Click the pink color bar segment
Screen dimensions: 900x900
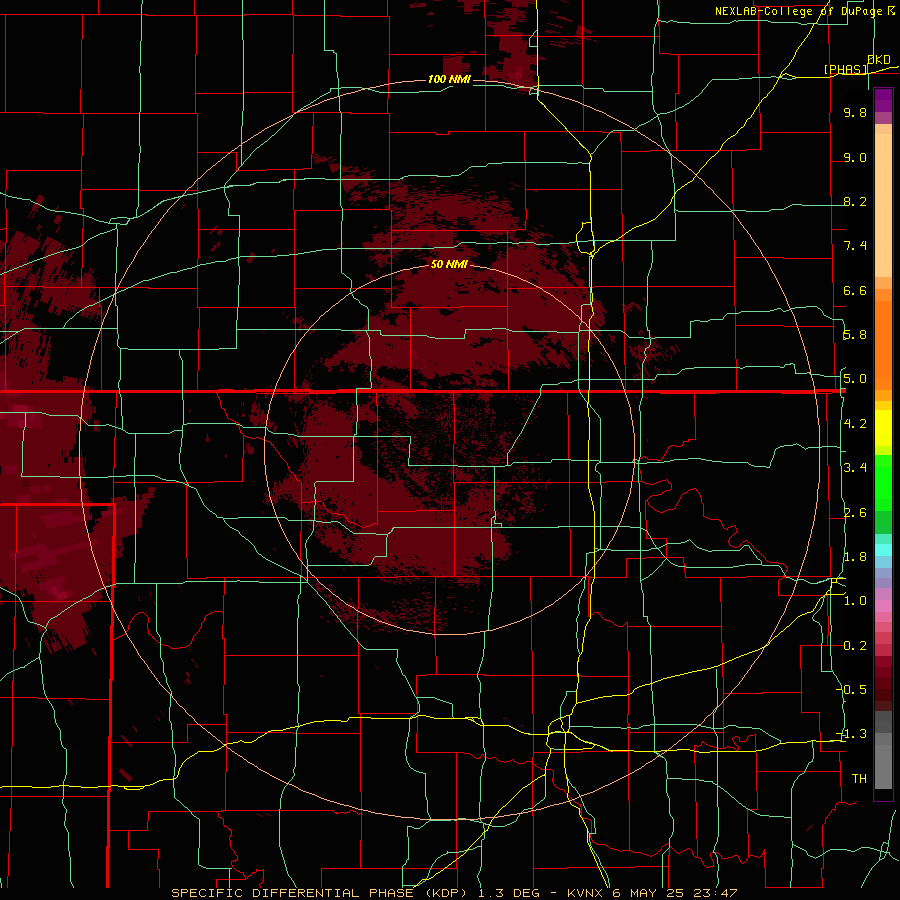tap(883, 606)
